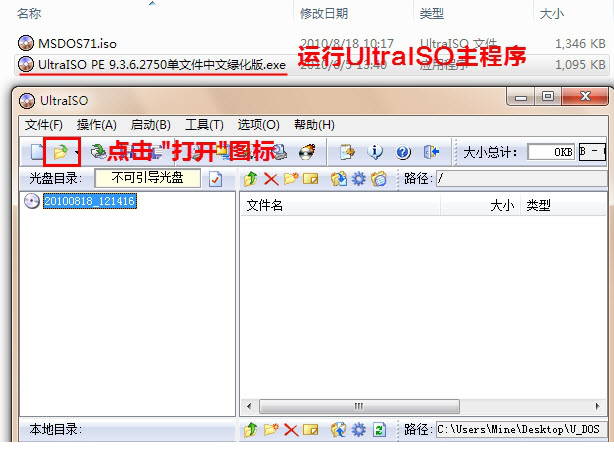Open Help via the question mark icon
This screenshot has width=614, height=459.
403,152
